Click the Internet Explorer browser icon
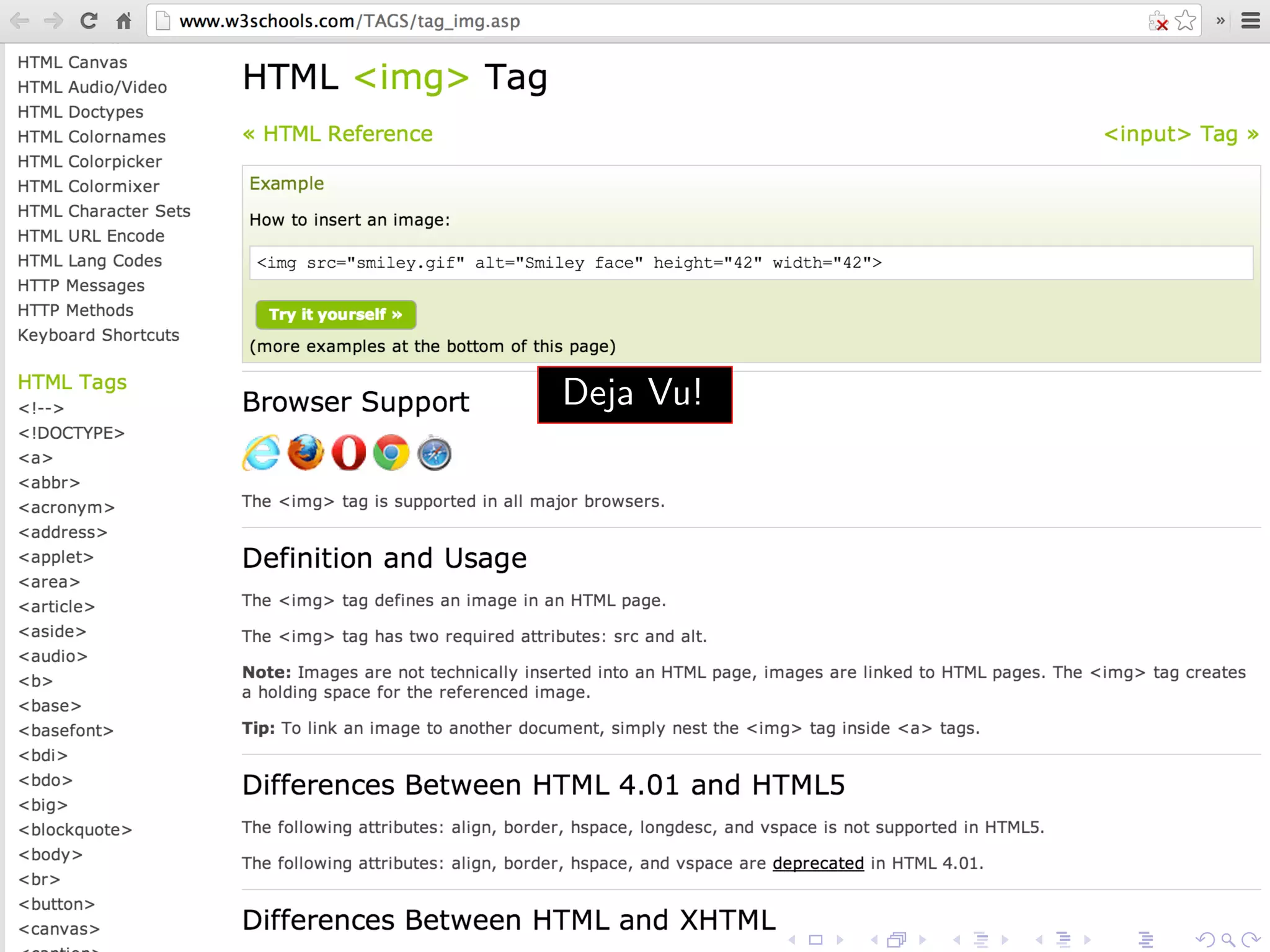Screen dimensions: 1270x952 pos(261,453)
